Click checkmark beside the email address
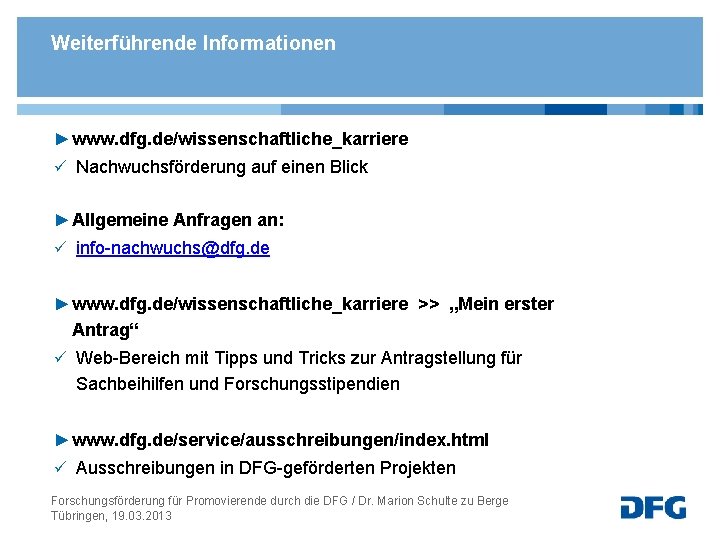 60,247
